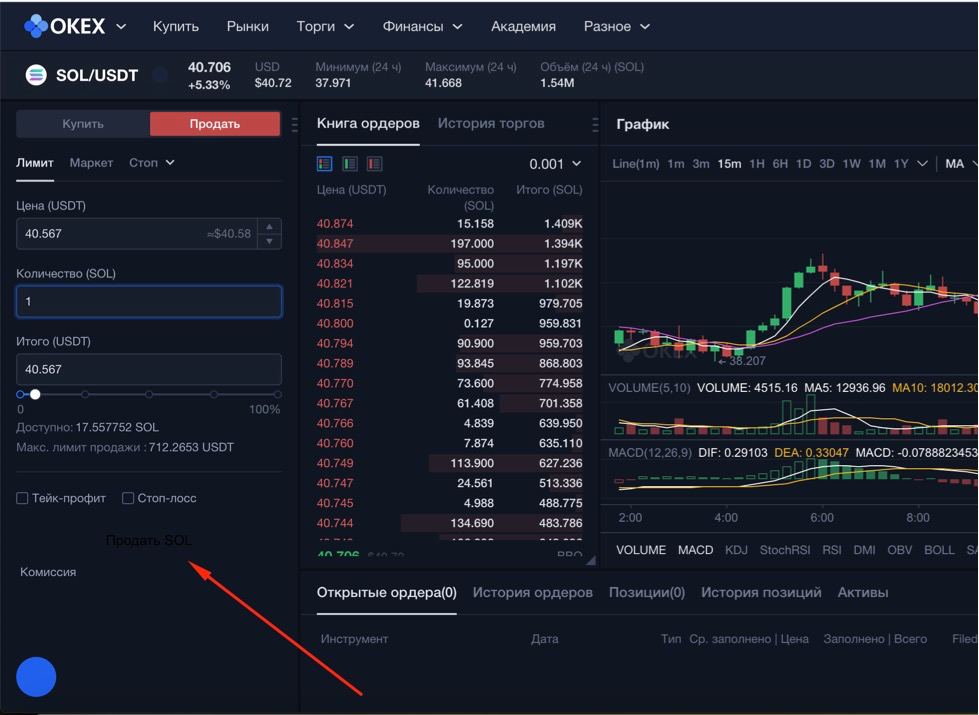
Task: Switch to the Продать sell toggle
Action: pos(215,124)
